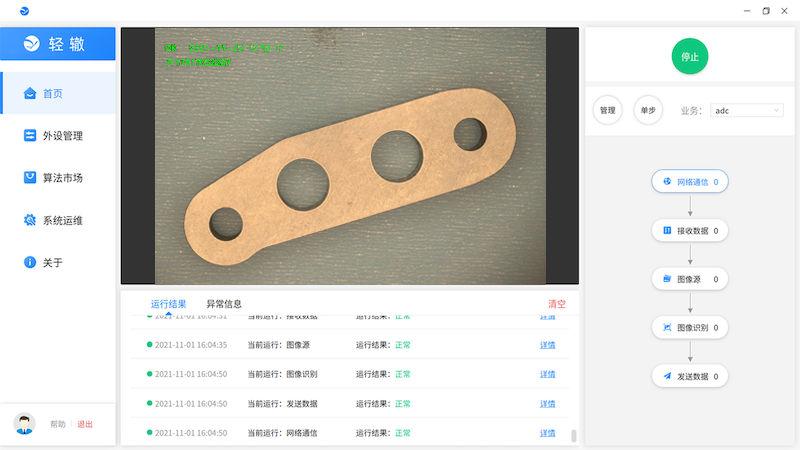Open 外设管理 peripheral management icon
The image size is (800, 450).
(x=30, y=136)
